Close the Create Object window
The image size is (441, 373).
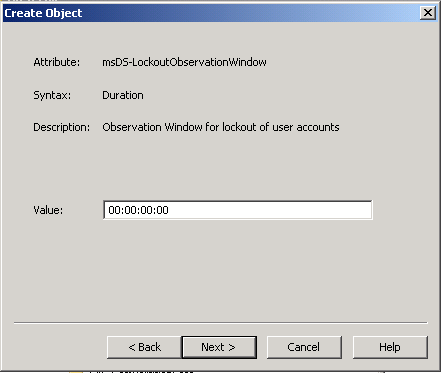428,13
